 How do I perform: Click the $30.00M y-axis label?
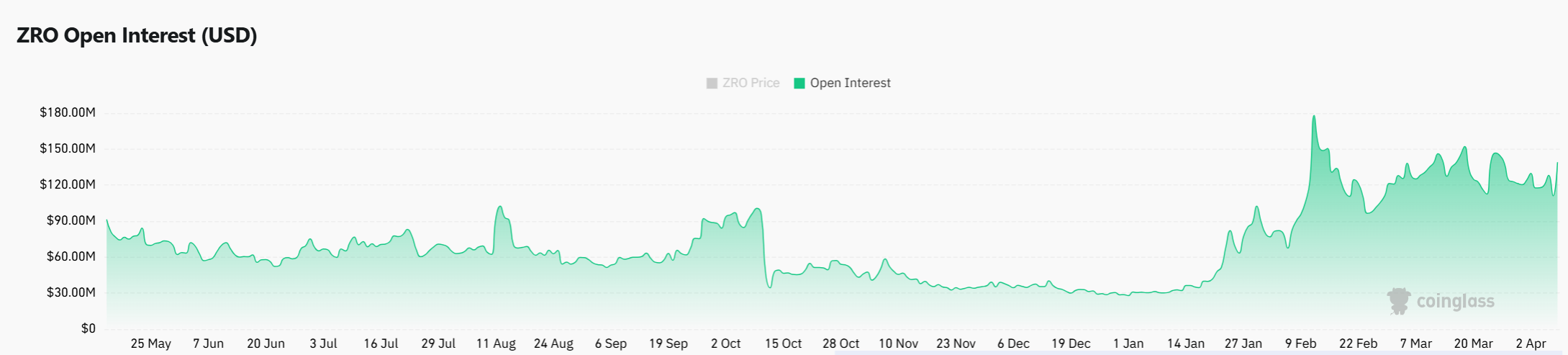(x=71, y=292)
